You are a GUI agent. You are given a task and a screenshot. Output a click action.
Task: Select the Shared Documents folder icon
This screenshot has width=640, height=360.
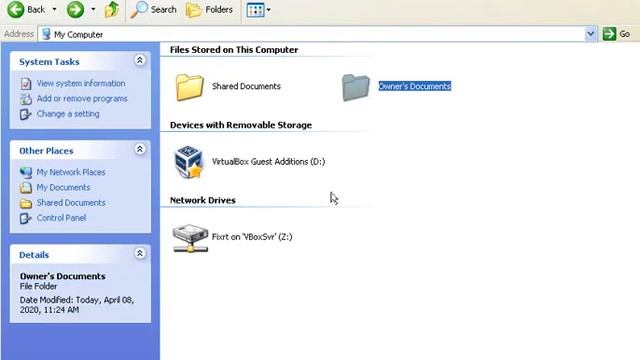tap(189, 87)
